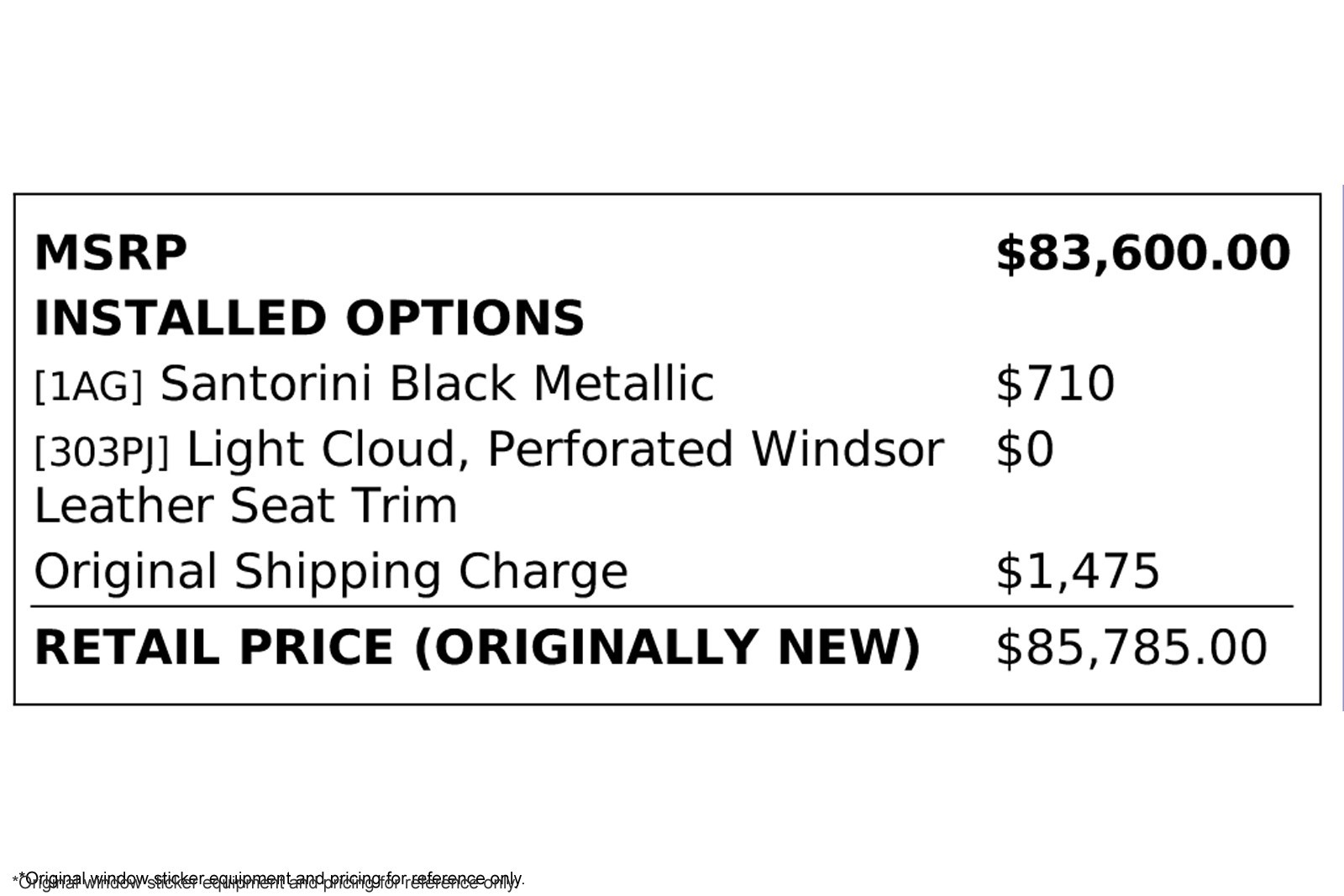The width and height of the screenshot is (1344, 896).
Task: Click the [303PJ] option code
Action: point(102,452)
